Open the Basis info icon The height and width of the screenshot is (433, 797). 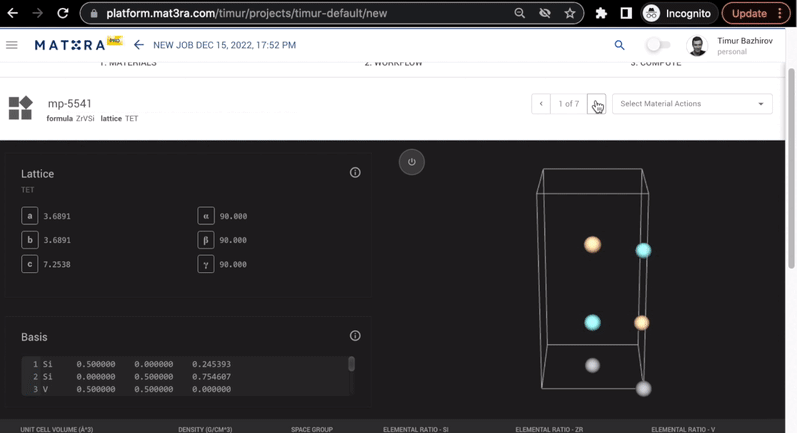(x=355, y=336)
